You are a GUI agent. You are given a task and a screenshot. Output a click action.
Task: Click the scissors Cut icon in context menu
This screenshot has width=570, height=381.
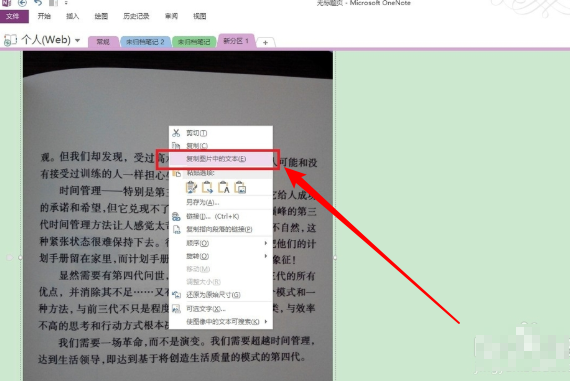pos(176,133)
